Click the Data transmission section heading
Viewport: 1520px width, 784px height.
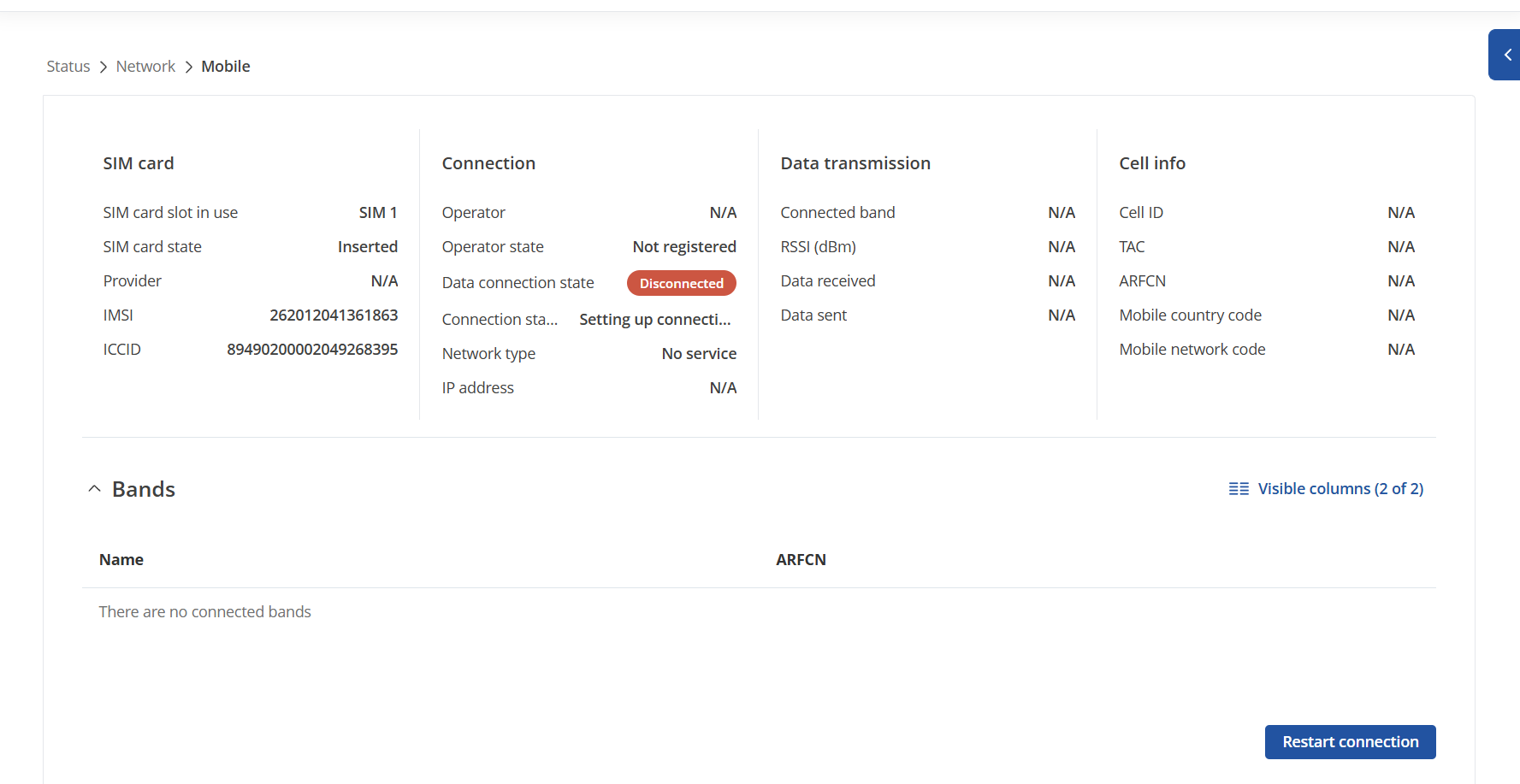coord(855,163)
